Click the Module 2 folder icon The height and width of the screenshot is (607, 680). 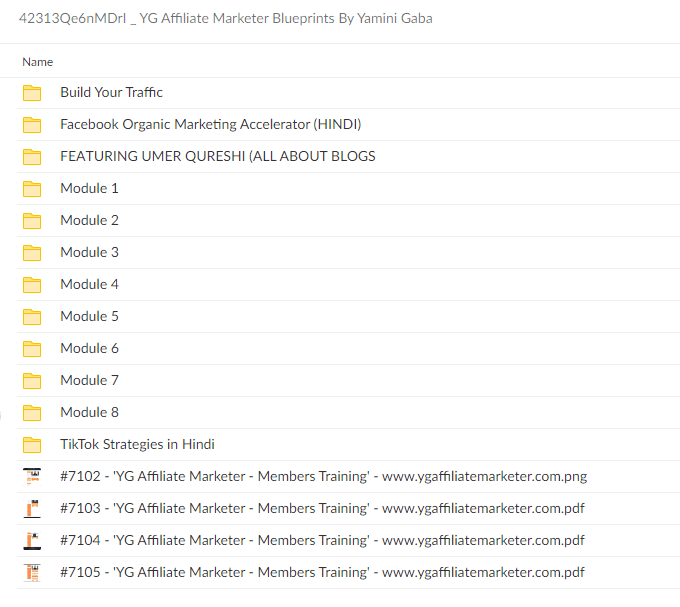(32, 221)
